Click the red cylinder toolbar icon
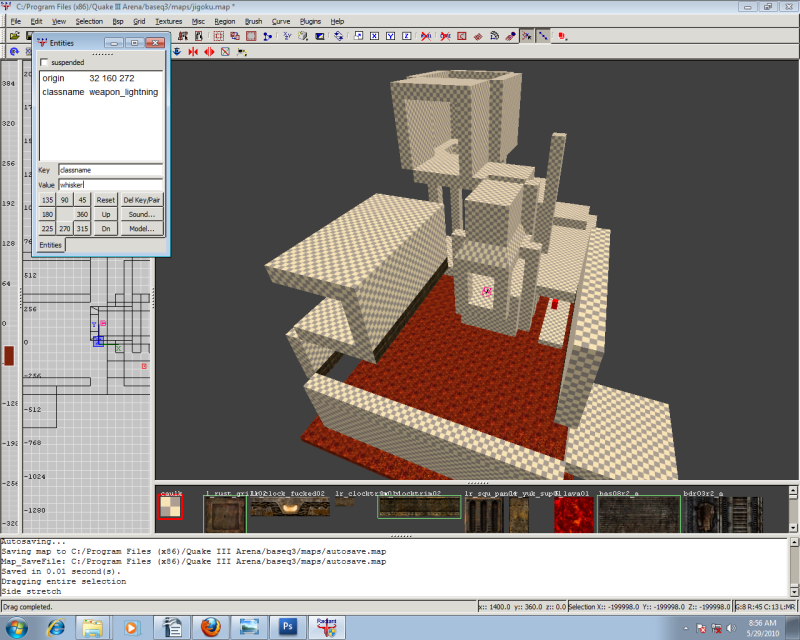 [562, 36]
